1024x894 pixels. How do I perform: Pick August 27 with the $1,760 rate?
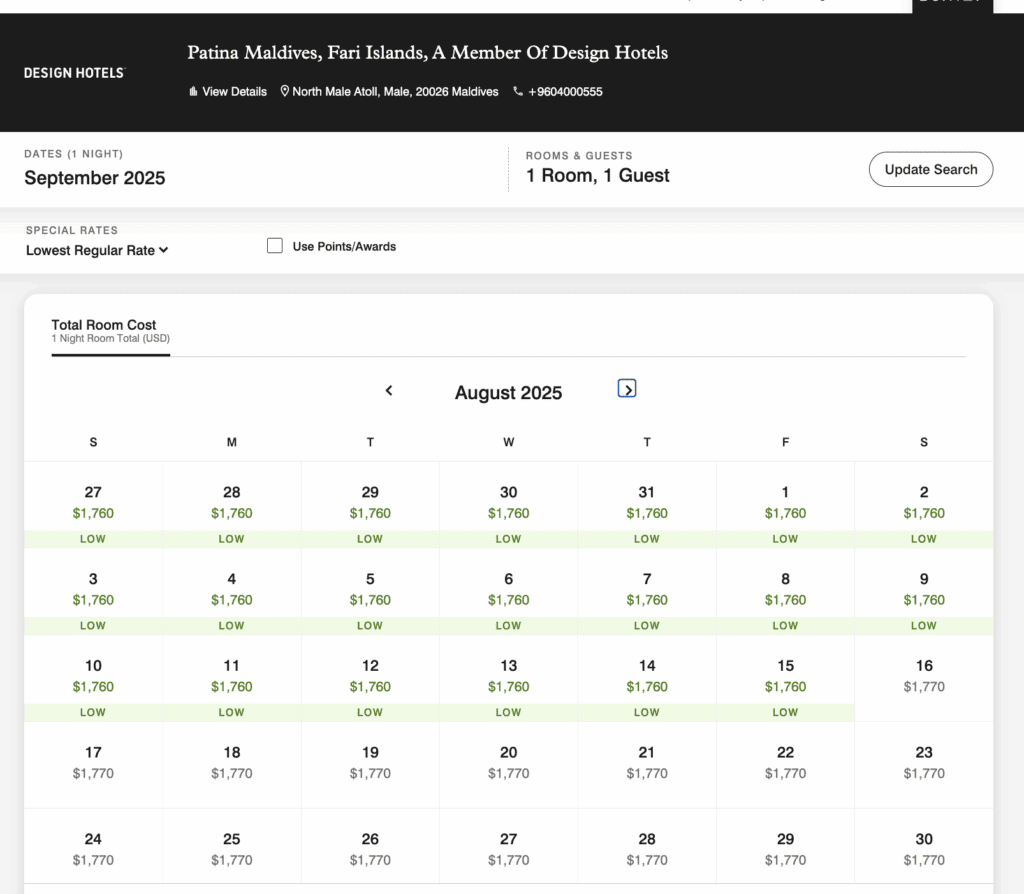point(93,502)
